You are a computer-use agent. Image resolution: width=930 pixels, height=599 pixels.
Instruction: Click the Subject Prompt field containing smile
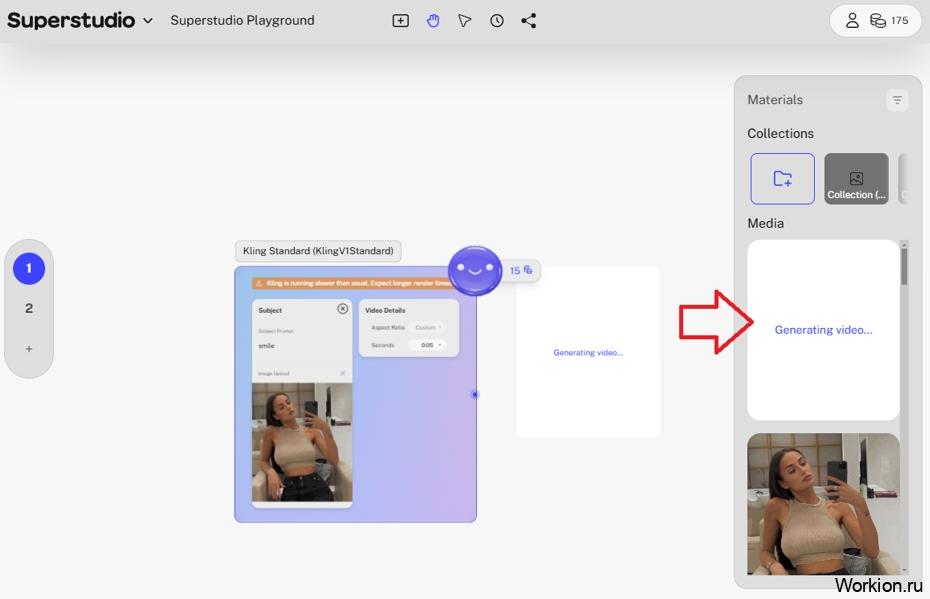[301, 346]
